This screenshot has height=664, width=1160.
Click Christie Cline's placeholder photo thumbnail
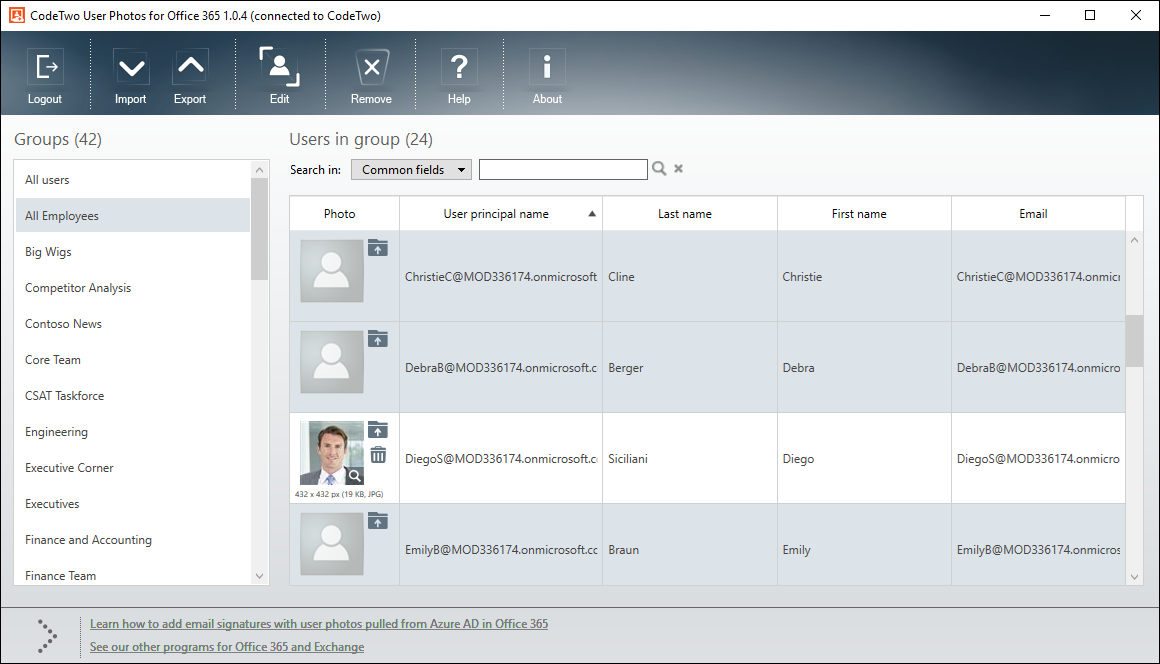pos(331,271)
